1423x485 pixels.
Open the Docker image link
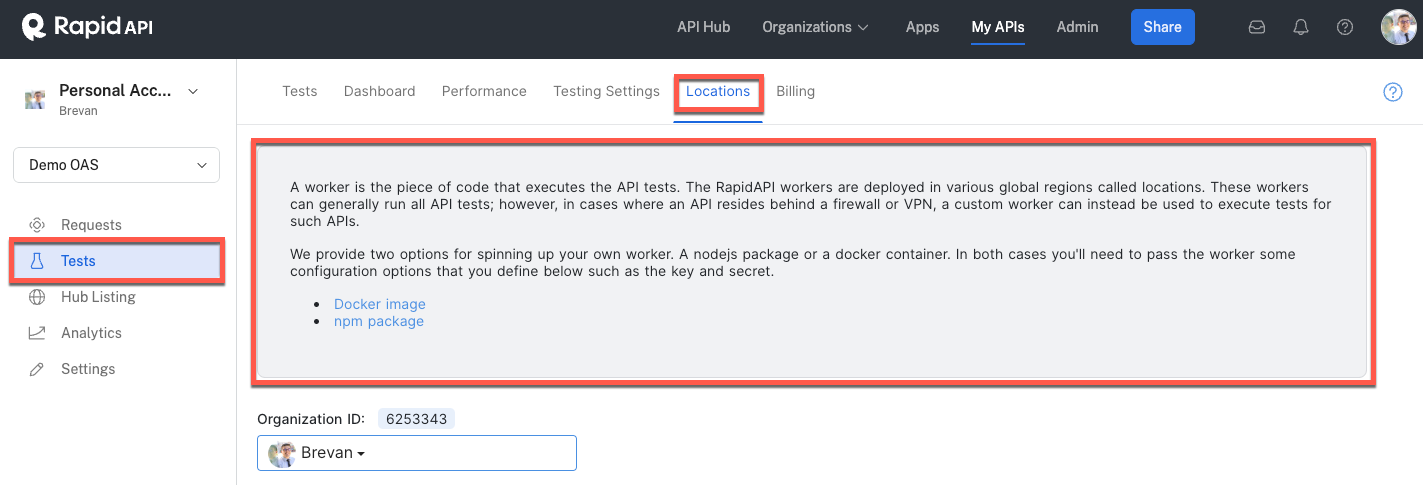click(x=380, y=304)
